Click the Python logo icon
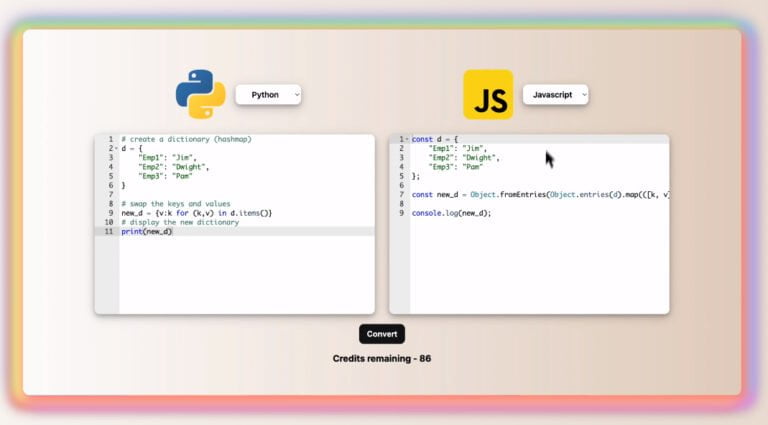768x425 pixels. (x=201, y=94)
